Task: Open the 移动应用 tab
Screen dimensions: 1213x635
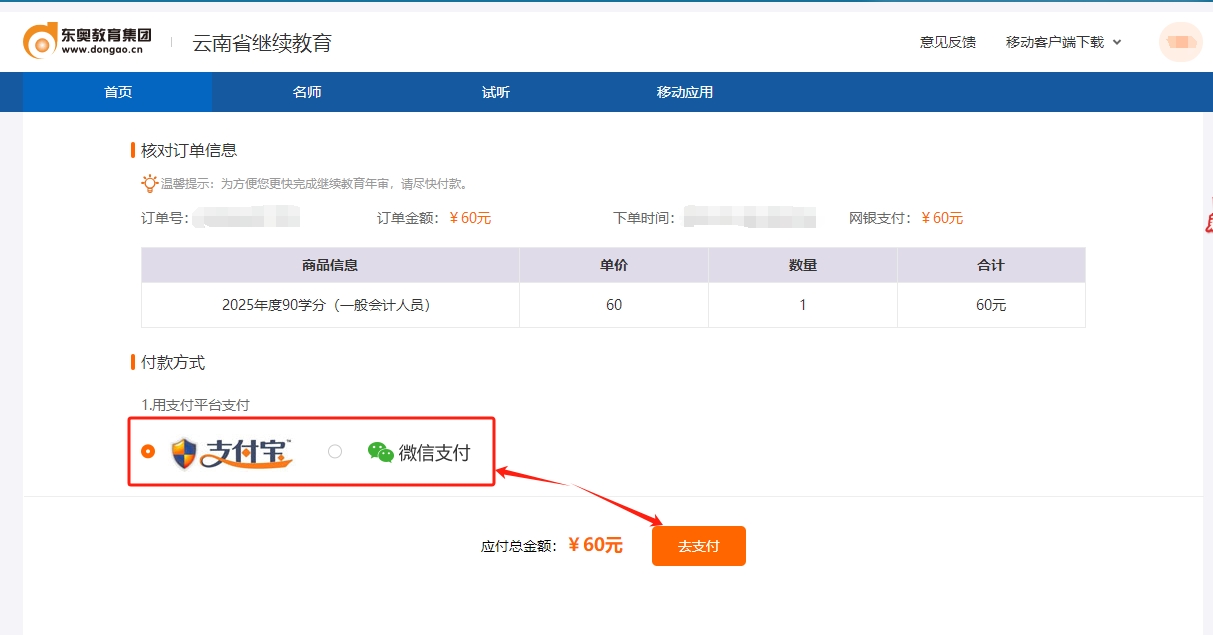Action: (x=684, y=91)
